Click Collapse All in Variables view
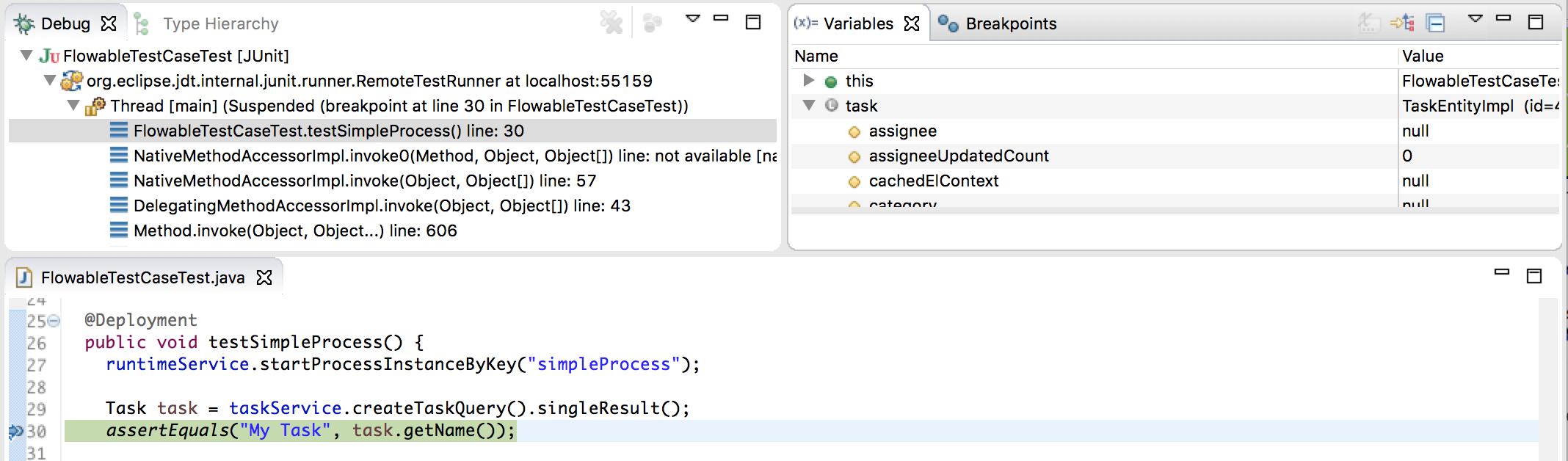The width and height of the screenshot is (1568, 461). click(1436, 23)
